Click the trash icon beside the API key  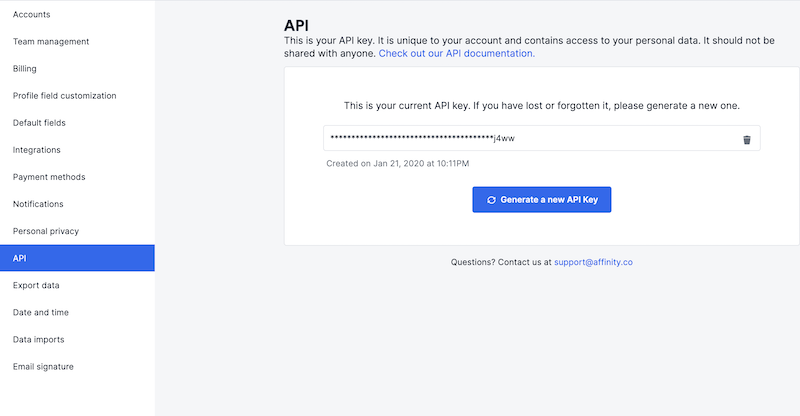pyautogui.click(x=746, y=140)
